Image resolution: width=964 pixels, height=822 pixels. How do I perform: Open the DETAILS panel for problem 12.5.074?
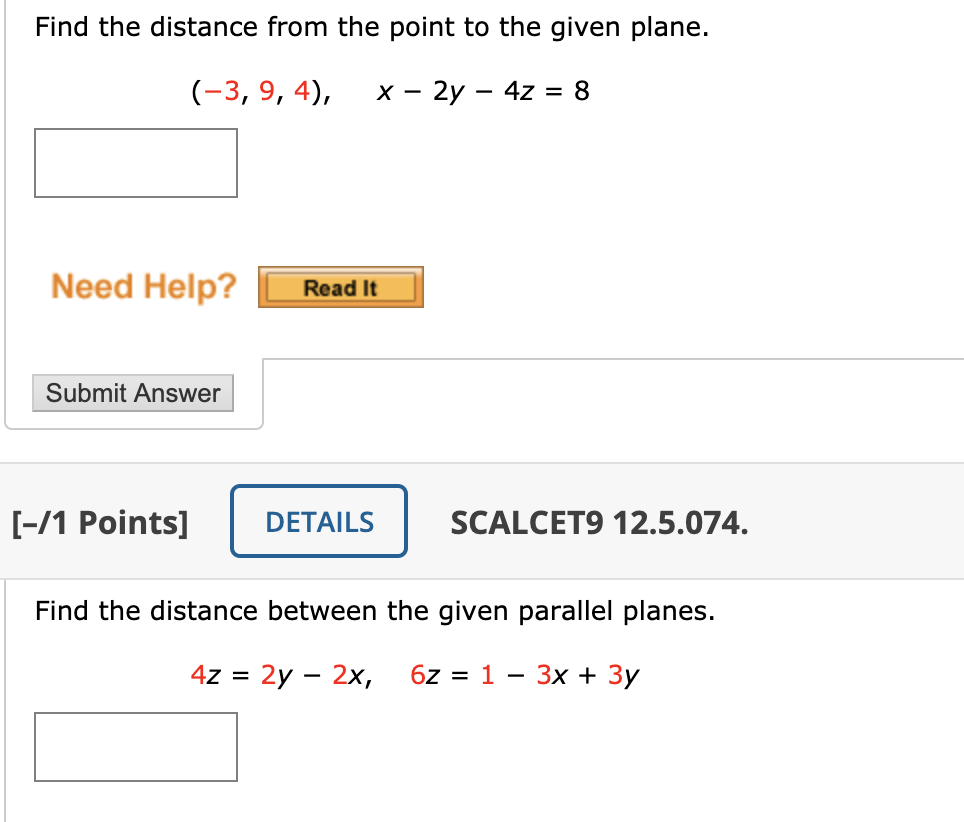(x=318, y=521)
